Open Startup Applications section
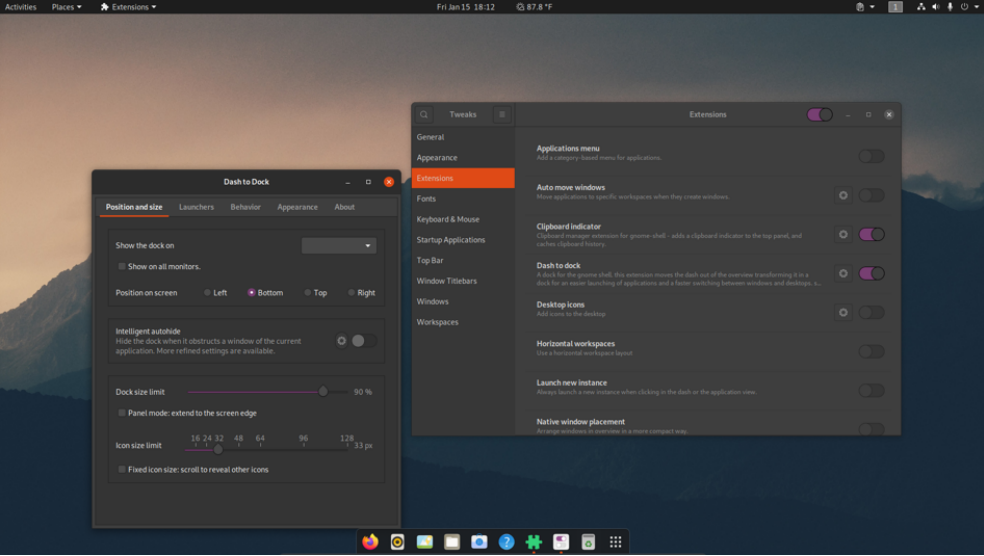The image size is (984, 556). [x=463, y=240]
